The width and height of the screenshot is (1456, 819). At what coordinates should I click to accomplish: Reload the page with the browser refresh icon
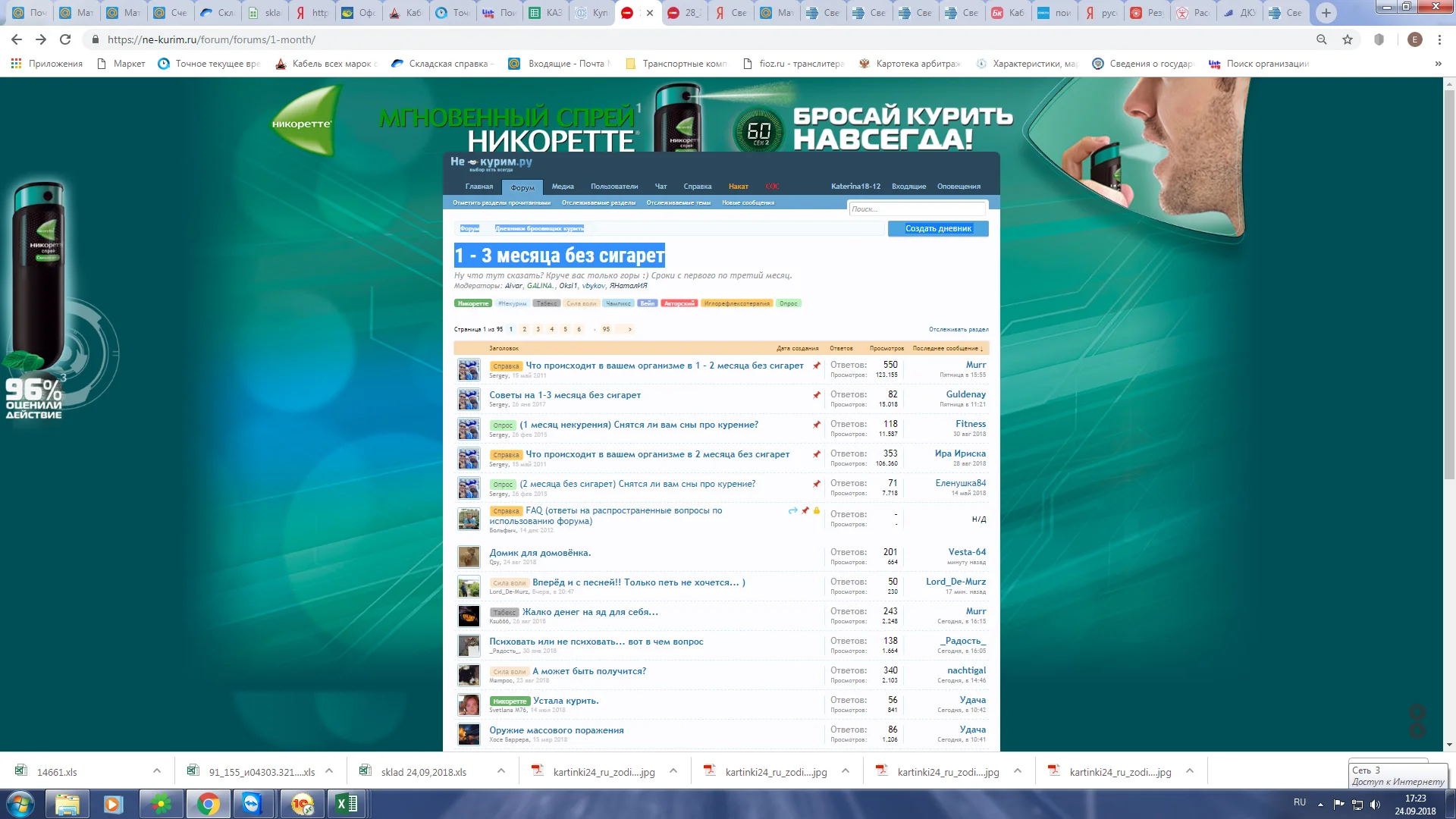pyautogui.click(x=65, y=39)
